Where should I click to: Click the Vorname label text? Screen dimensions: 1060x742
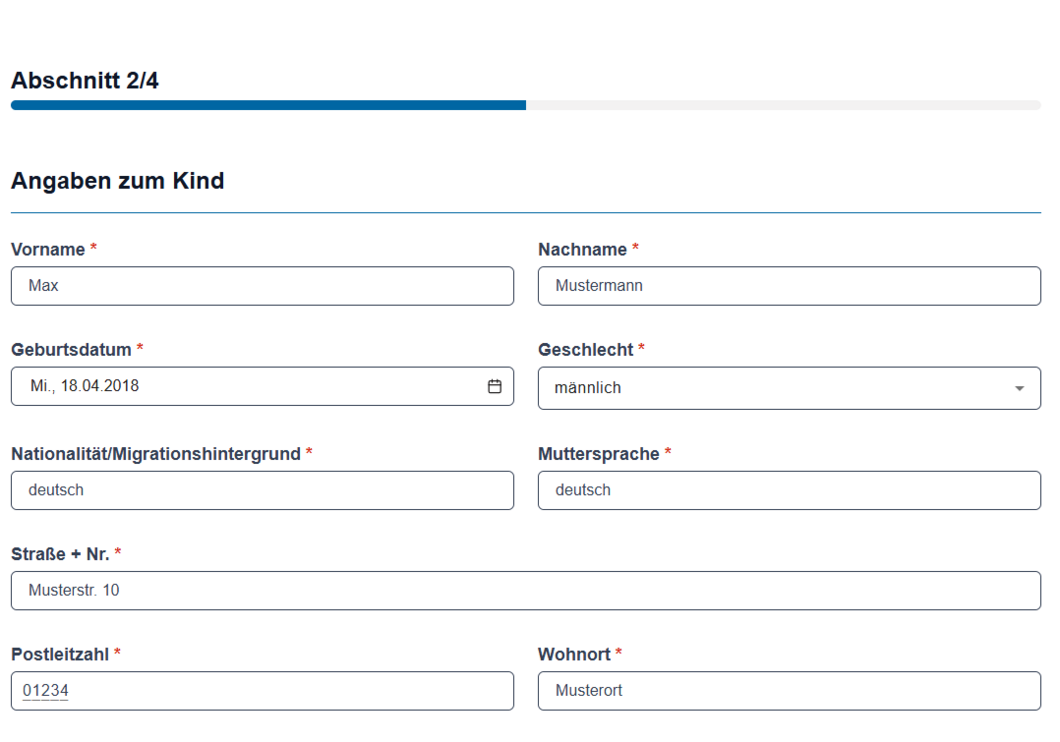(48, 249)
